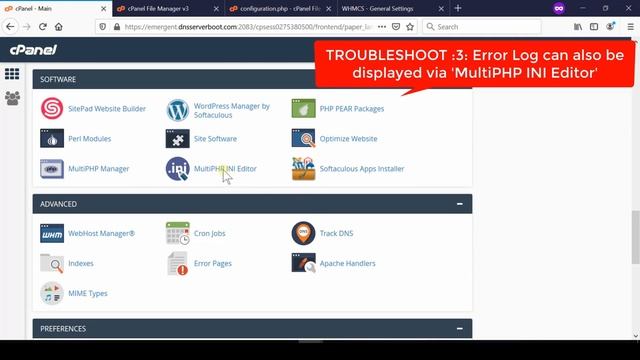View site security via the padlock icon
Screen dimensions: 640x360
pyautogui.click(x=117, y=27)
